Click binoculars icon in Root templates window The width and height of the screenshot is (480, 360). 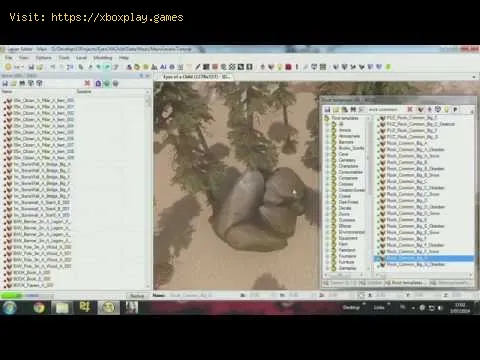pos(353,109)
